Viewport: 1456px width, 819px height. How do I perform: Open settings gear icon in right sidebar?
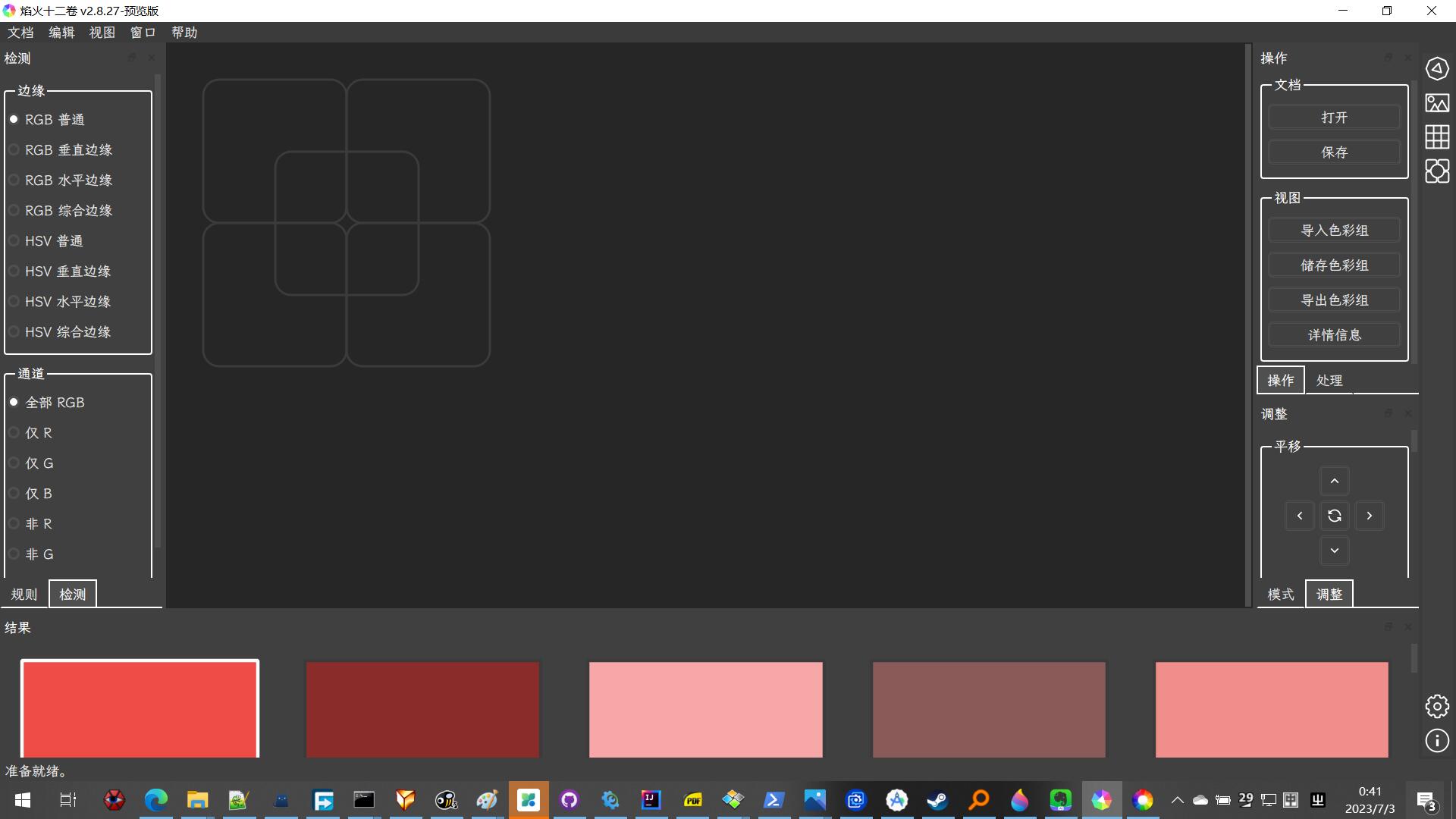(x=1436, y=706)
